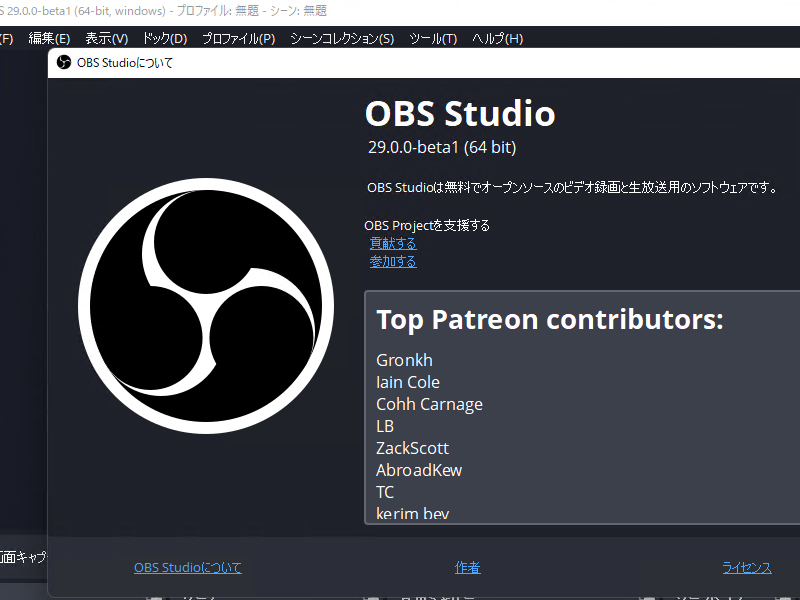
Task: Select the TC contributor entry
Action: (x=385, y=492)
